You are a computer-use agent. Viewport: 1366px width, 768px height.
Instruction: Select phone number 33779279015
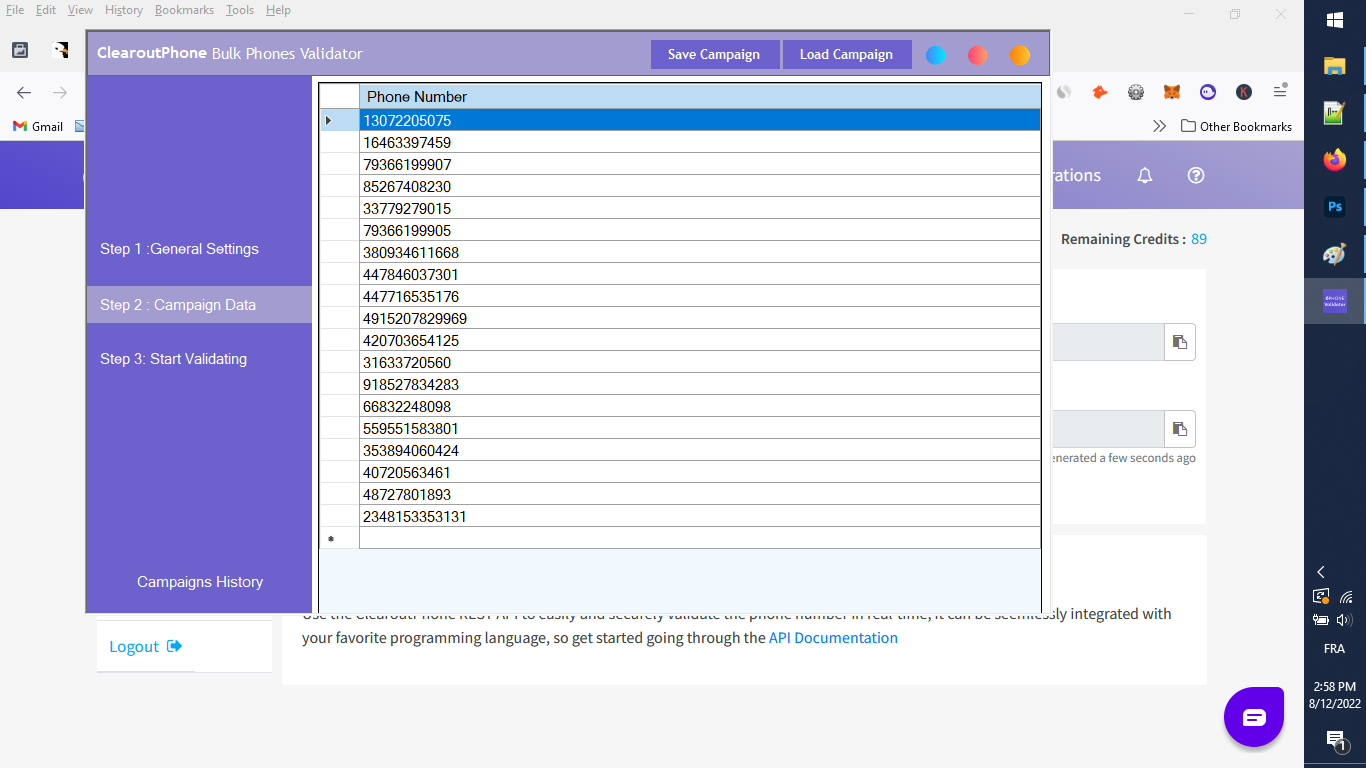(x=700, y=208)
